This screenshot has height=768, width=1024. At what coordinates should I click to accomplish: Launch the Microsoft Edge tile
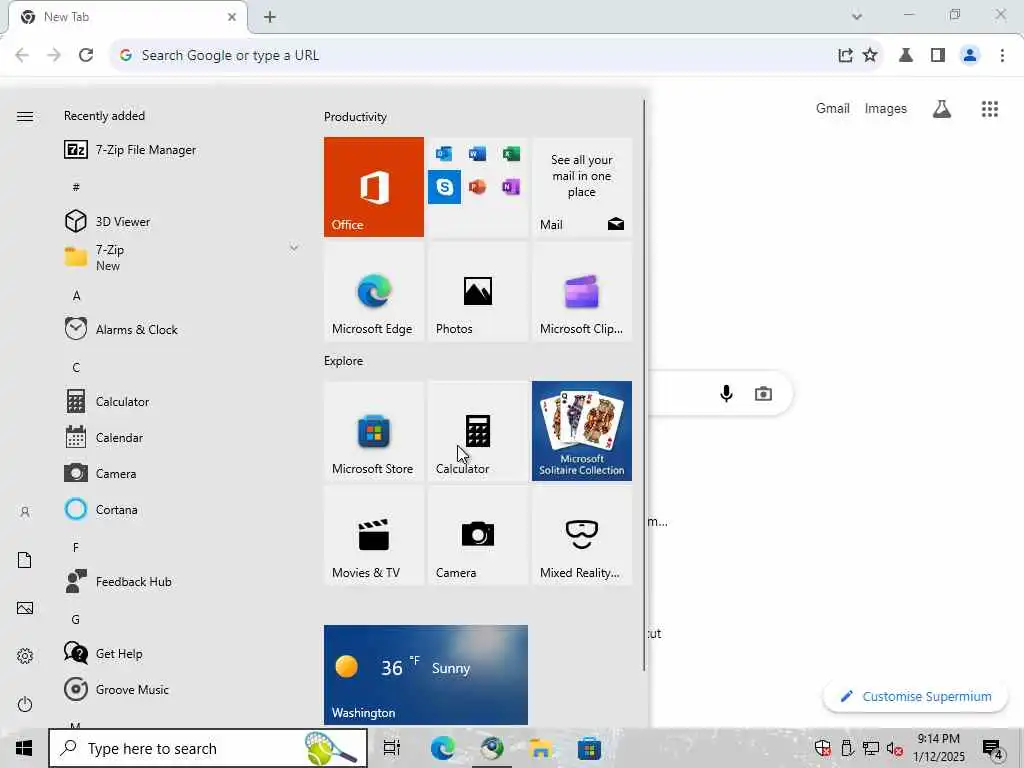[x=374, y=291]
